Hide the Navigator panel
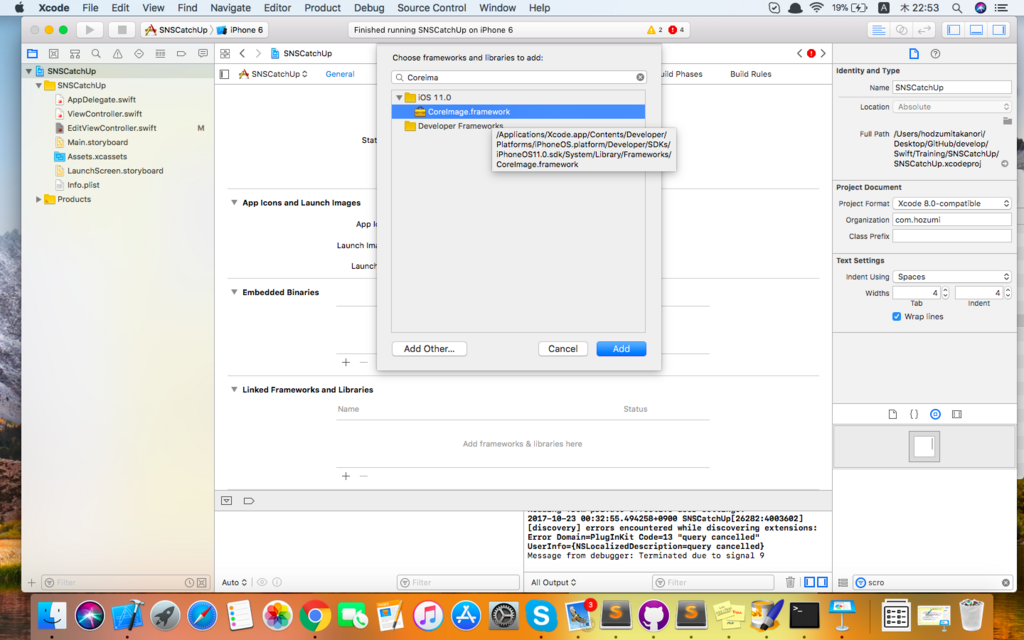 (x=953, y=30)
